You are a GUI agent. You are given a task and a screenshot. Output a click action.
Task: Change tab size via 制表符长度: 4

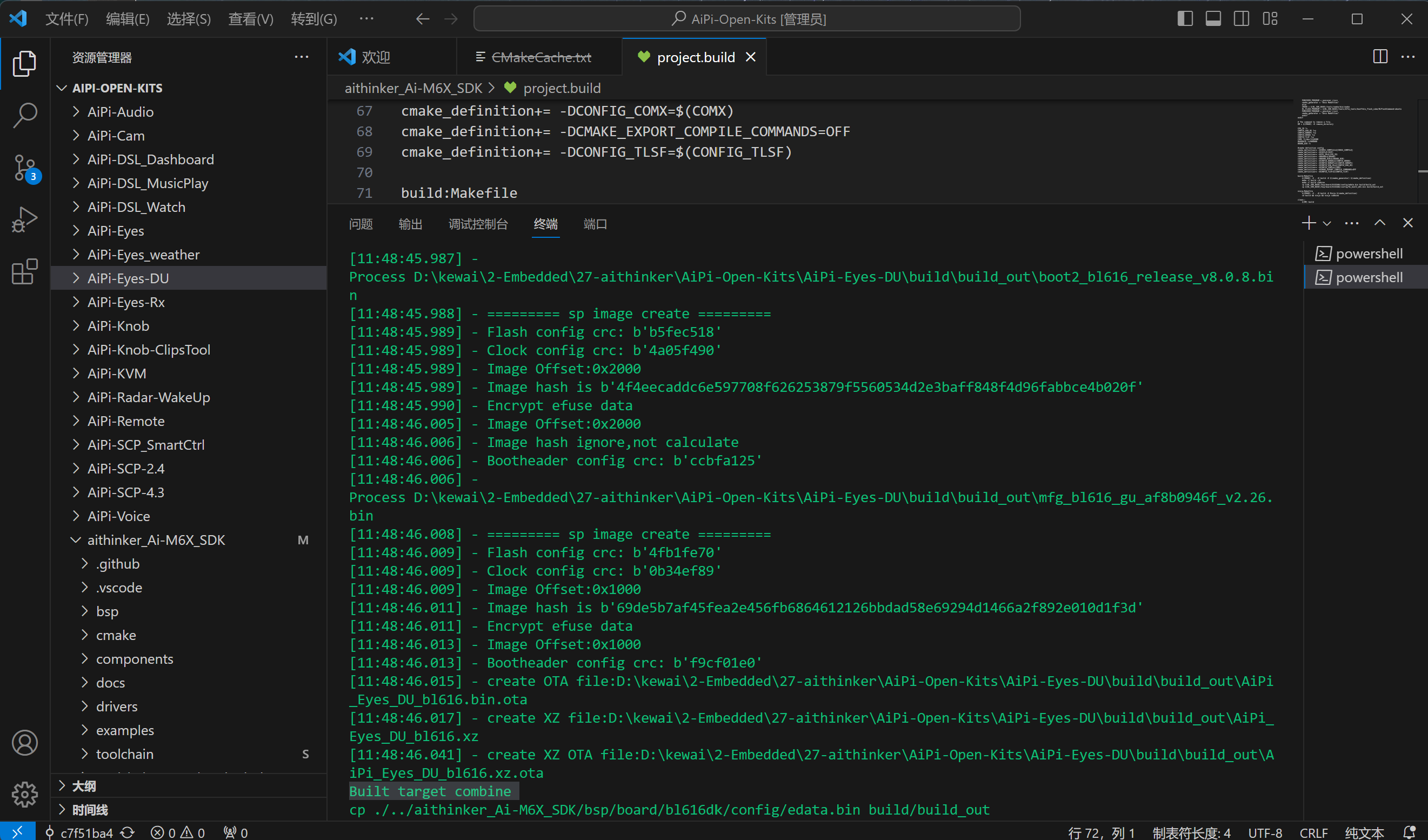pyautogui.click(x=1191, y=832)
